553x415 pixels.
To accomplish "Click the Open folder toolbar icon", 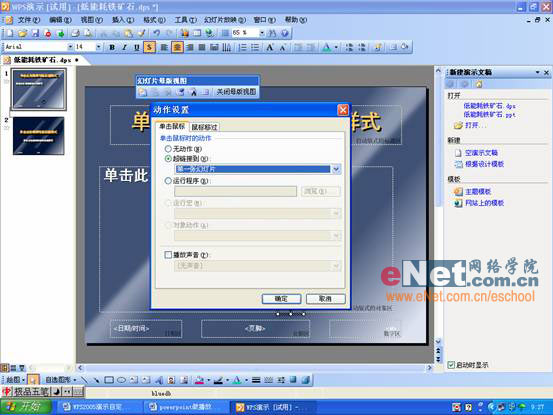I will pyautogui.click(x=23, y=33).
